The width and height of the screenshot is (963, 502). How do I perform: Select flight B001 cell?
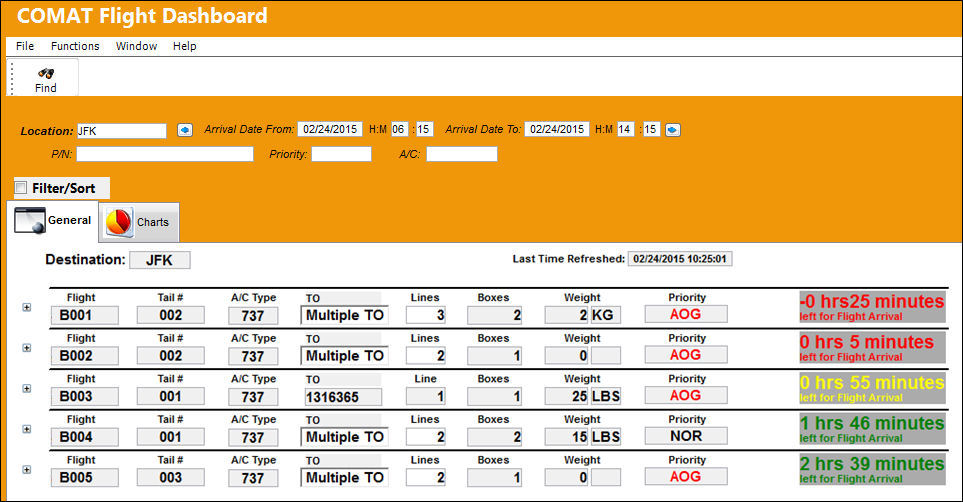85,315
